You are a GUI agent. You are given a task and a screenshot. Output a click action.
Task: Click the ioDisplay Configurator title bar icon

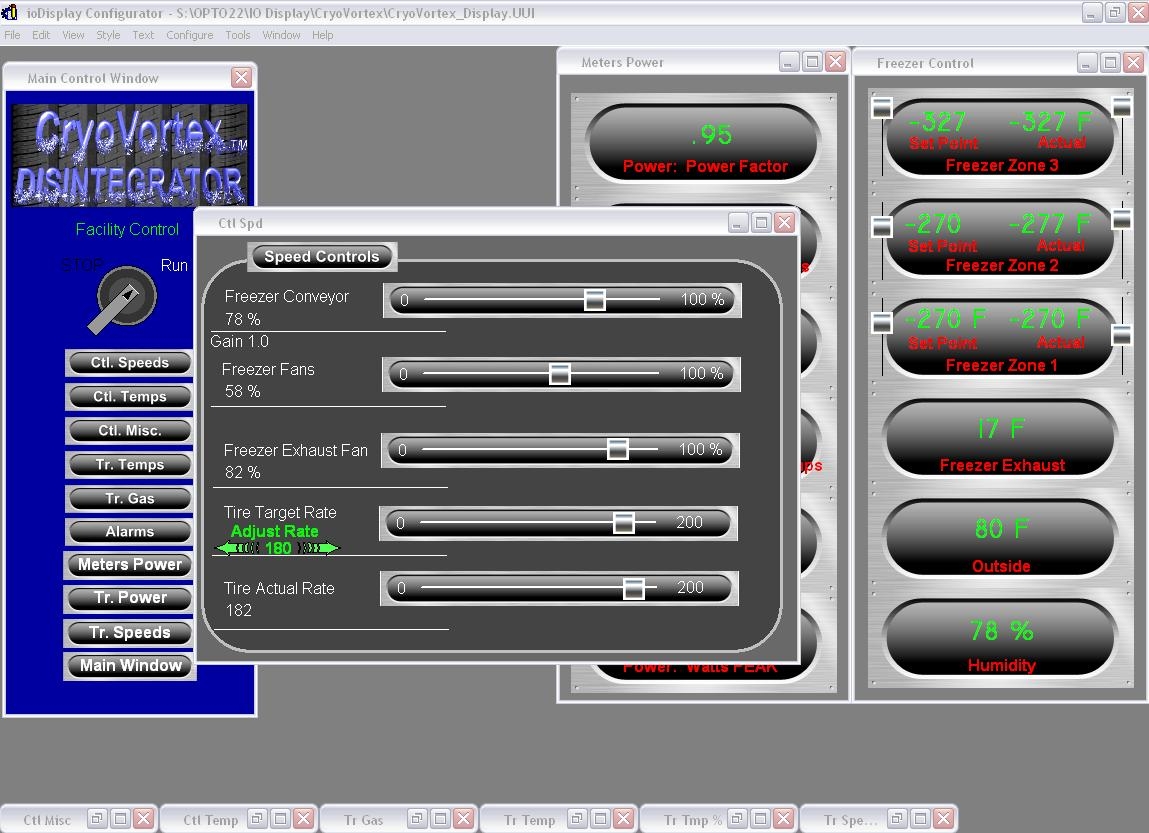coord(10,12)
